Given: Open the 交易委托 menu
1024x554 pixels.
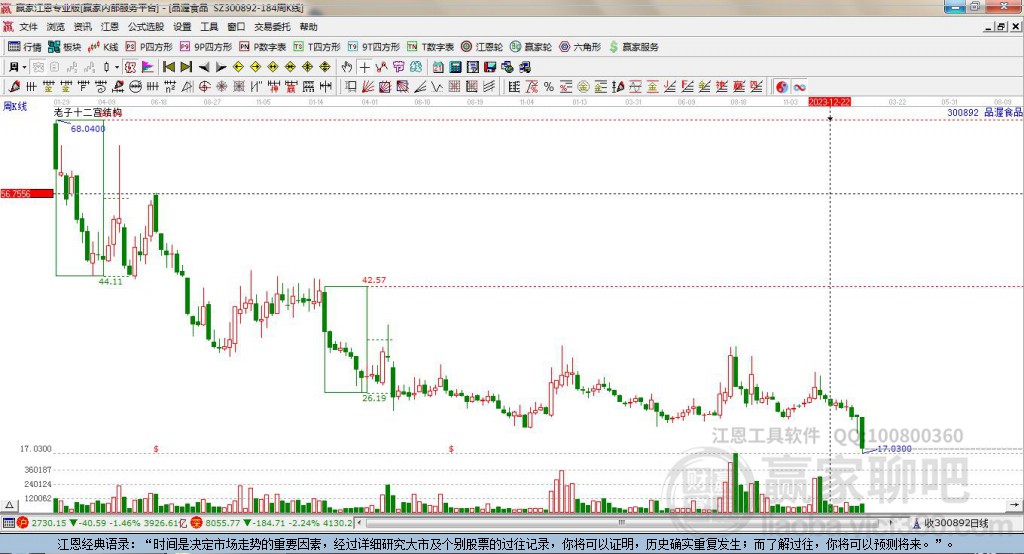Looking at the screenshot, I should coord(272,27).
